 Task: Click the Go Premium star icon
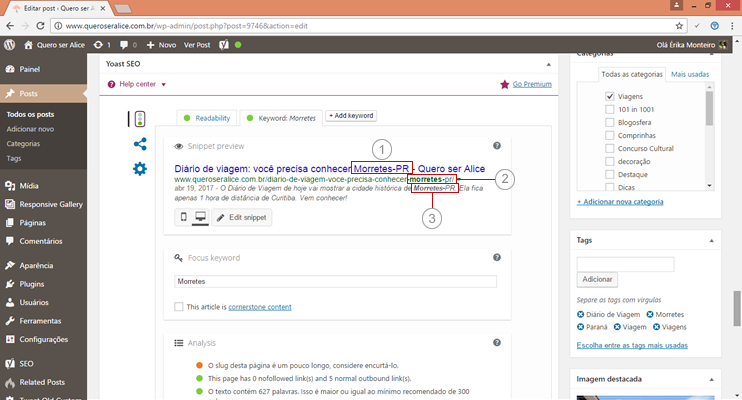click(504, 84)
